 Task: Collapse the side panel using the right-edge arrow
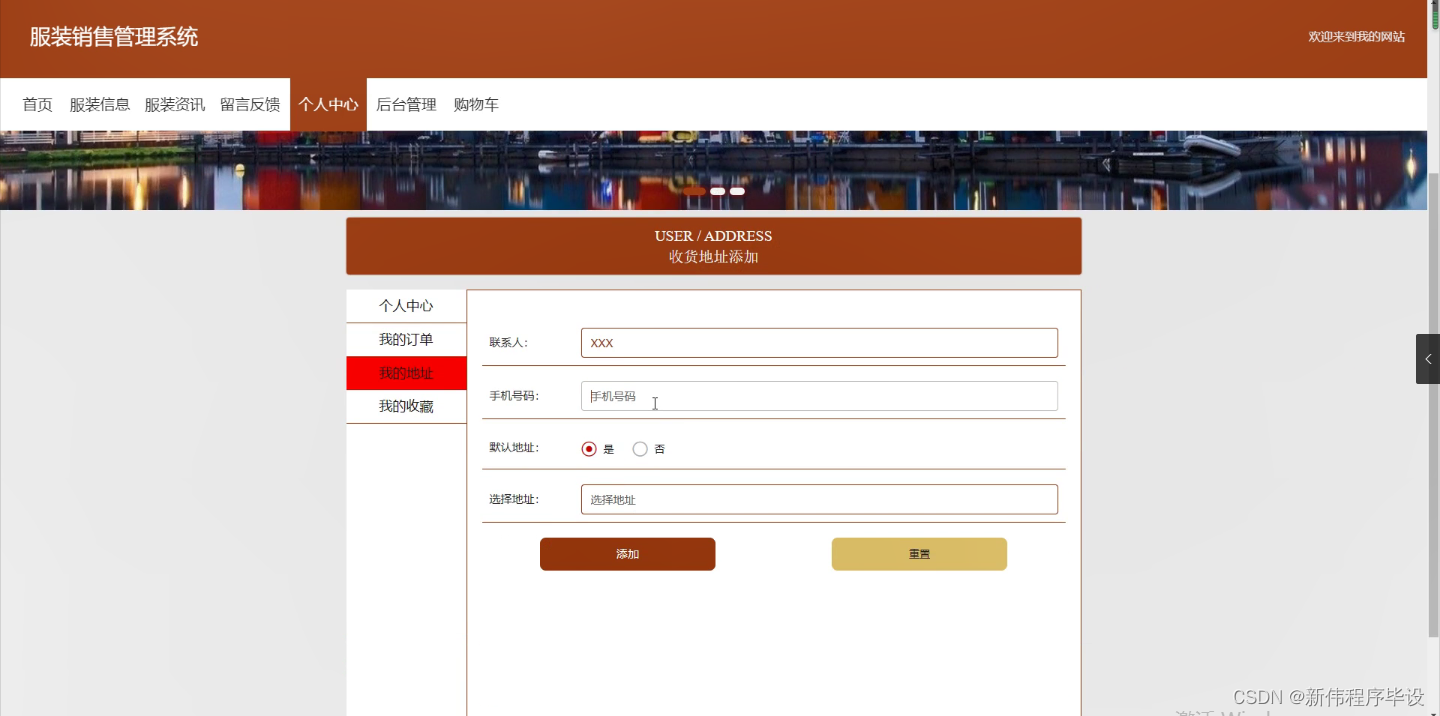(x=1427, y=359)
